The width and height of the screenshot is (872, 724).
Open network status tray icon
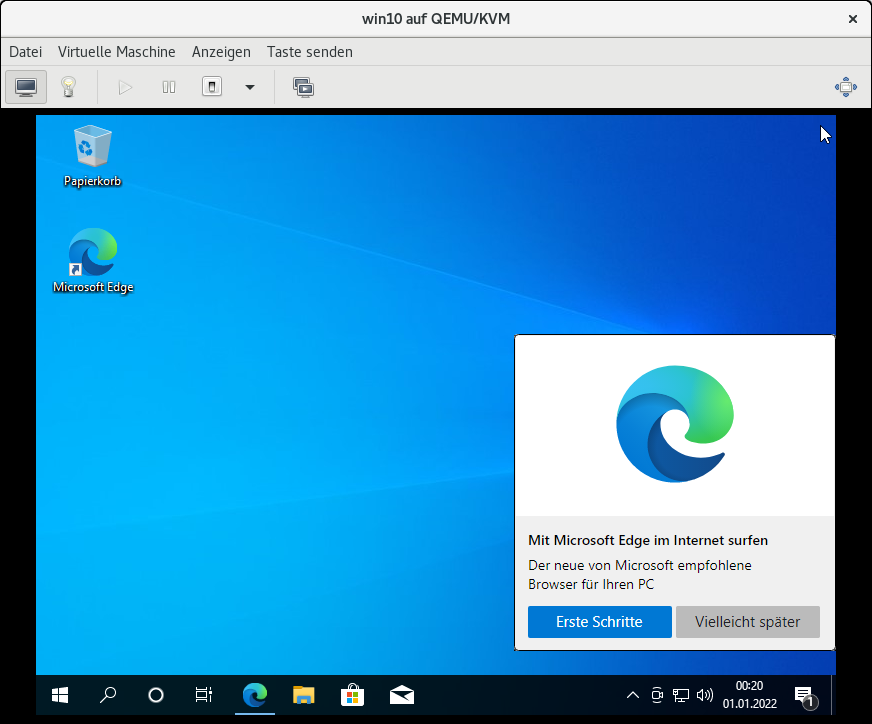point(681,695)
